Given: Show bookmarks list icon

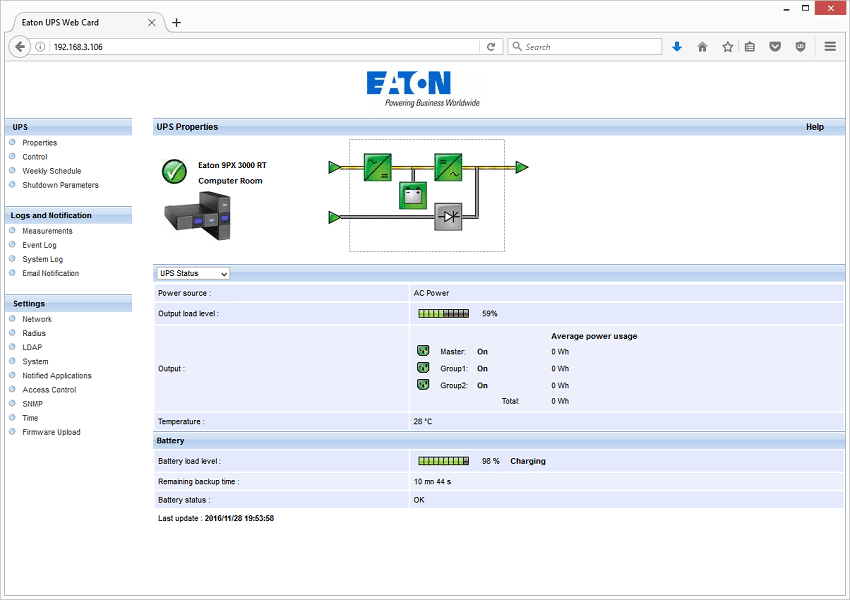Looking at the screenshot, I should pyautogui.click(x=750, y=47).
